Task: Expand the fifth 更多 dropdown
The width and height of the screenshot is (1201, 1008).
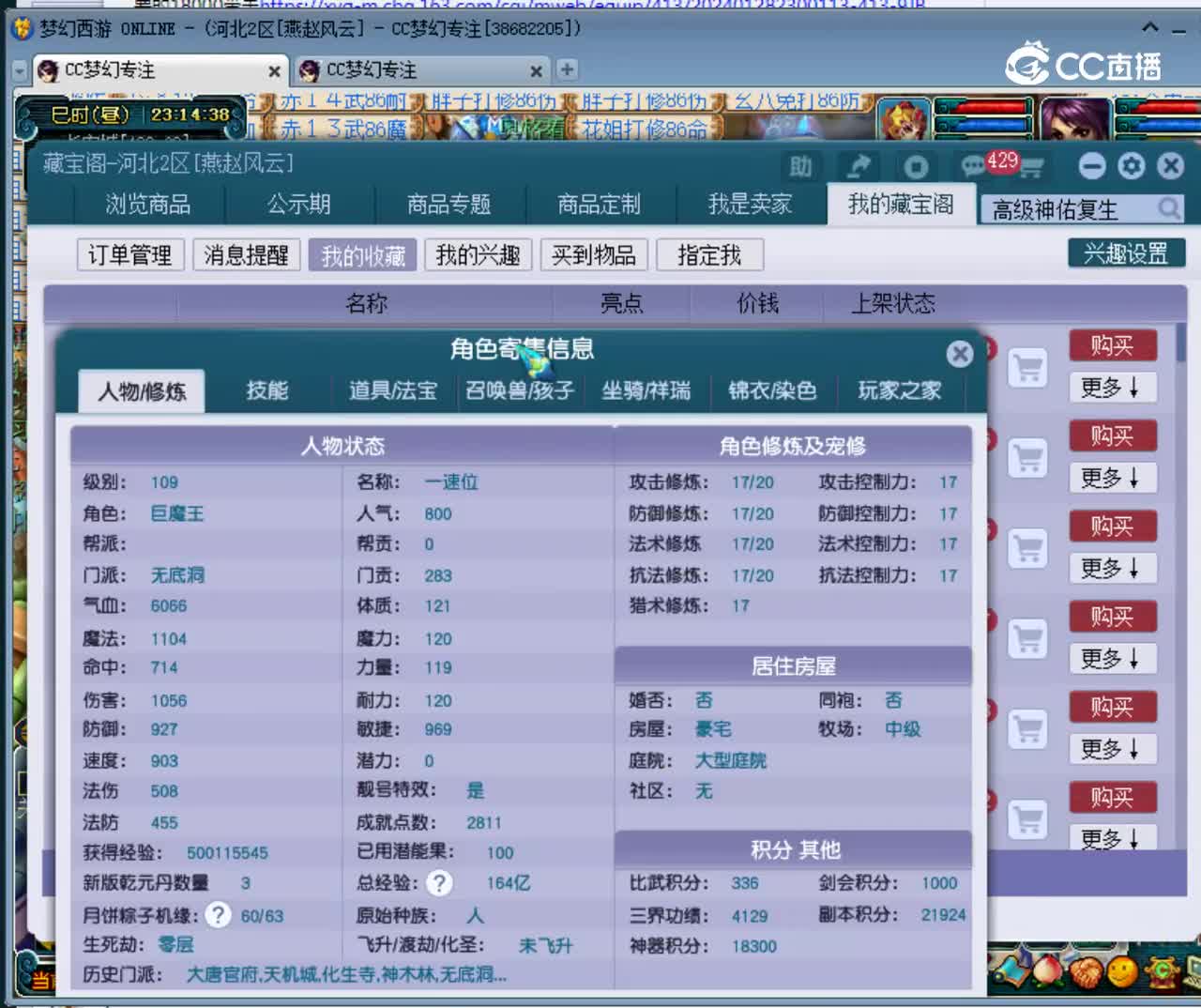Action: (x=1111, y=749)
